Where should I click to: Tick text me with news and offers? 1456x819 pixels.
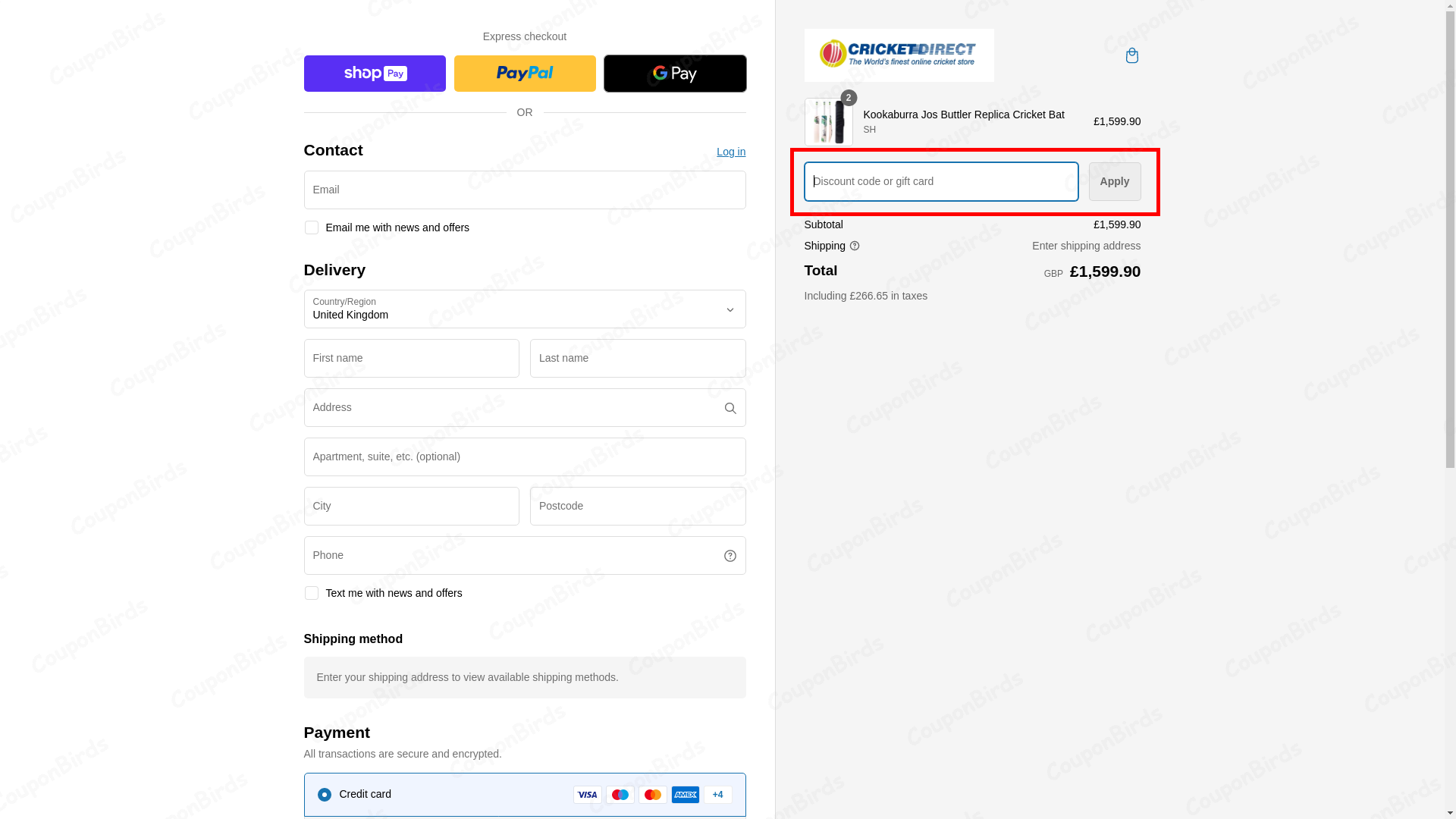[311, 593]
